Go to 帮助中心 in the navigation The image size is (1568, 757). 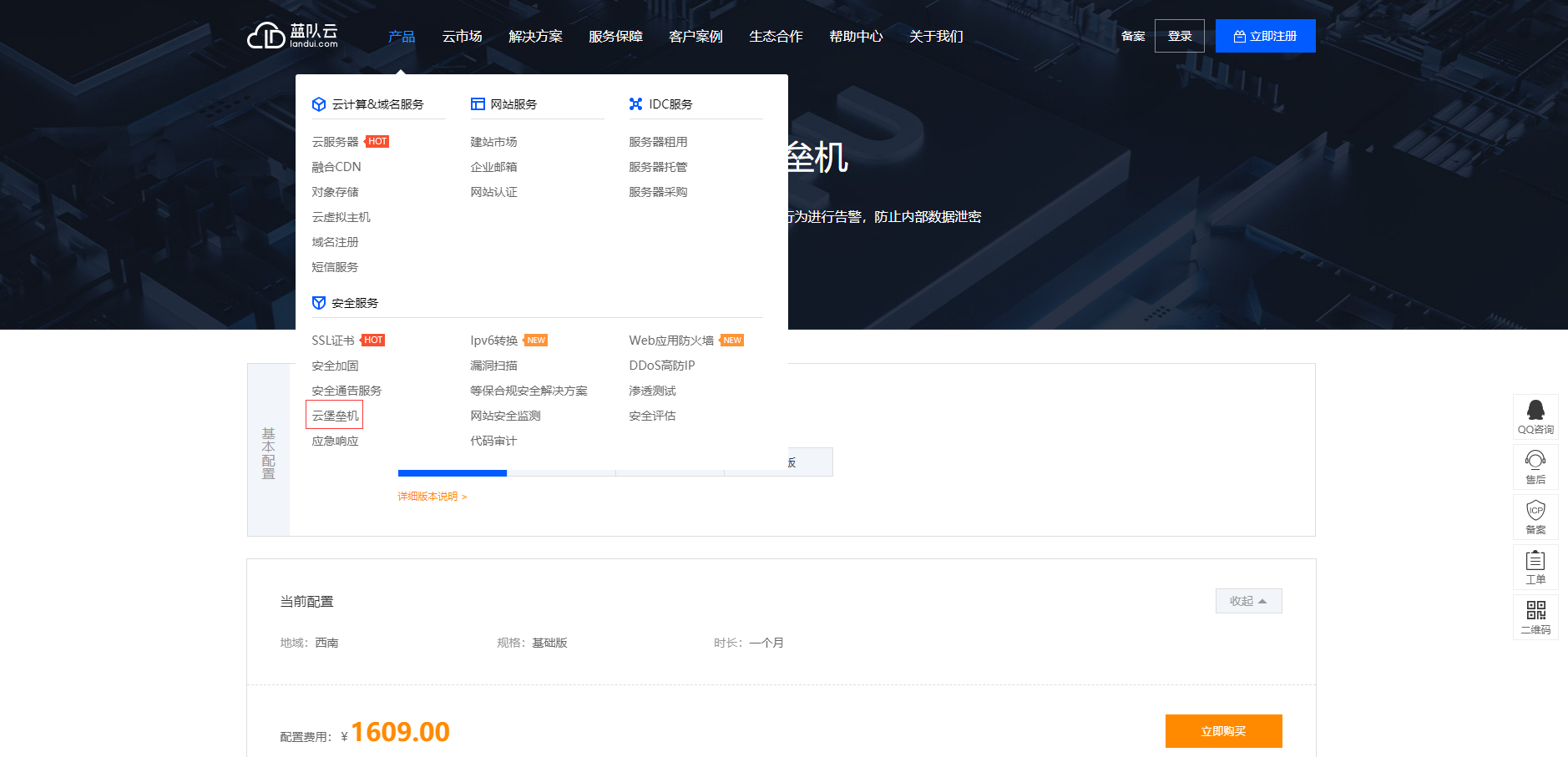[x=855, y=36]
